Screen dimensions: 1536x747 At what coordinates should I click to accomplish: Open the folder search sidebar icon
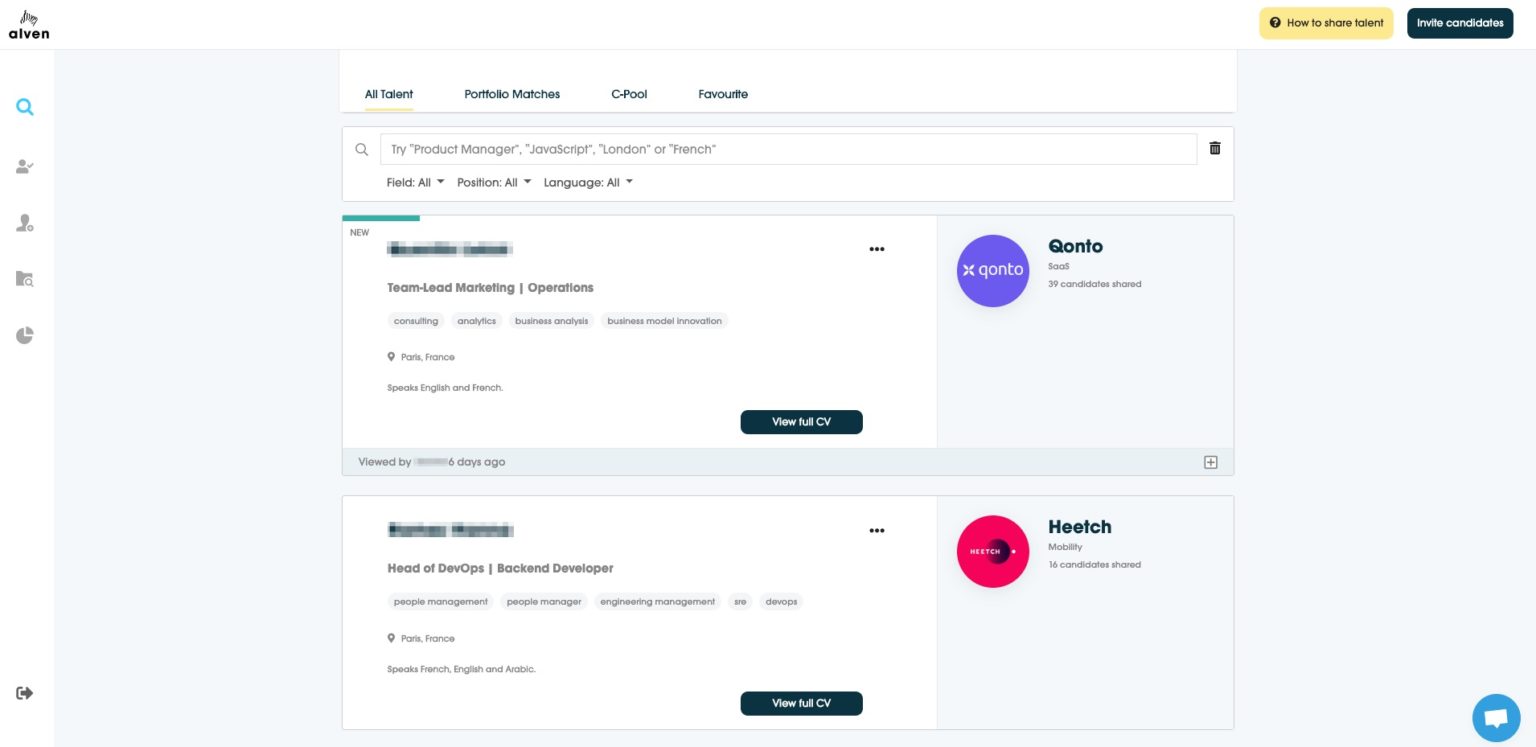[x=23, y=279]
